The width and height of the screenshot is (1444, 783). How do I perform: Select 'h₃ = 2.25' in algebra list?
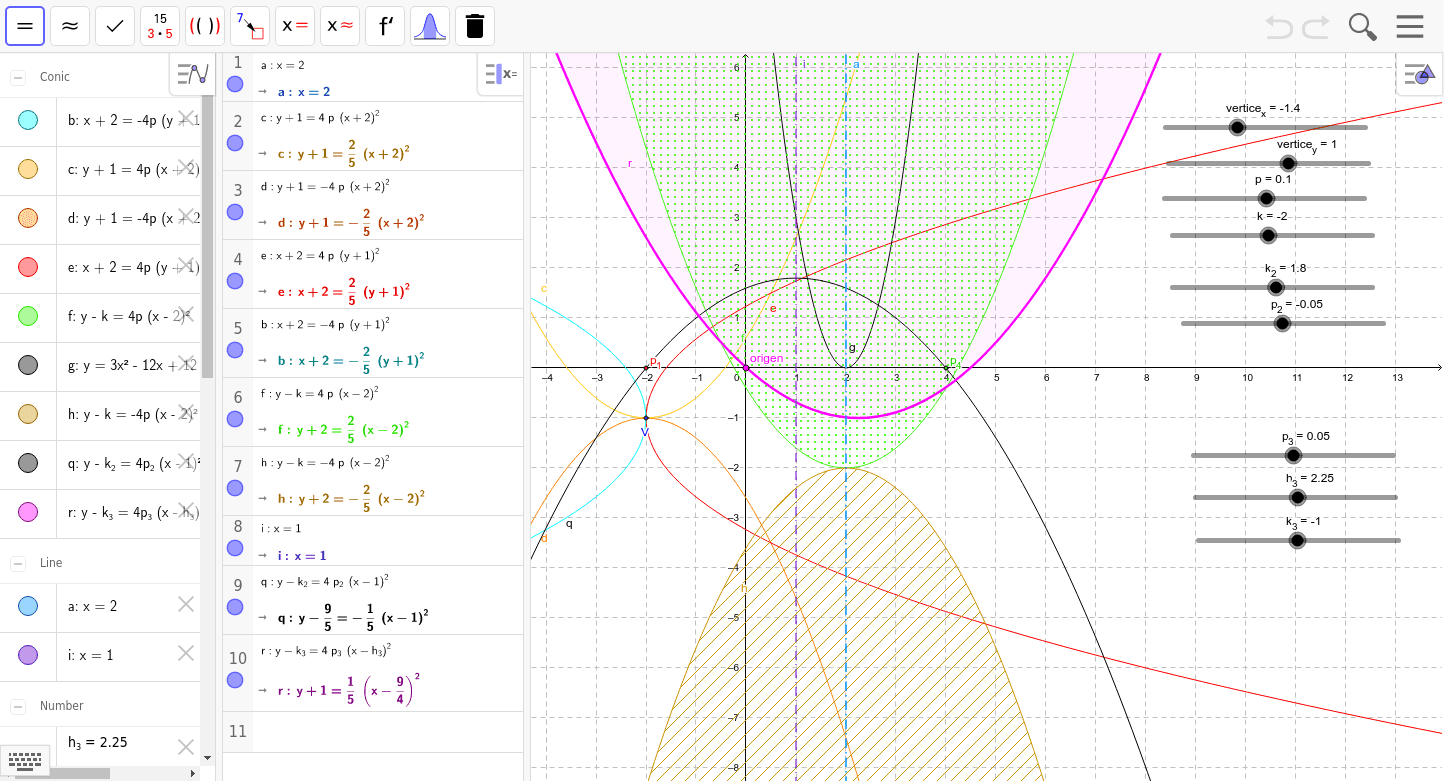tap(98, 742)
